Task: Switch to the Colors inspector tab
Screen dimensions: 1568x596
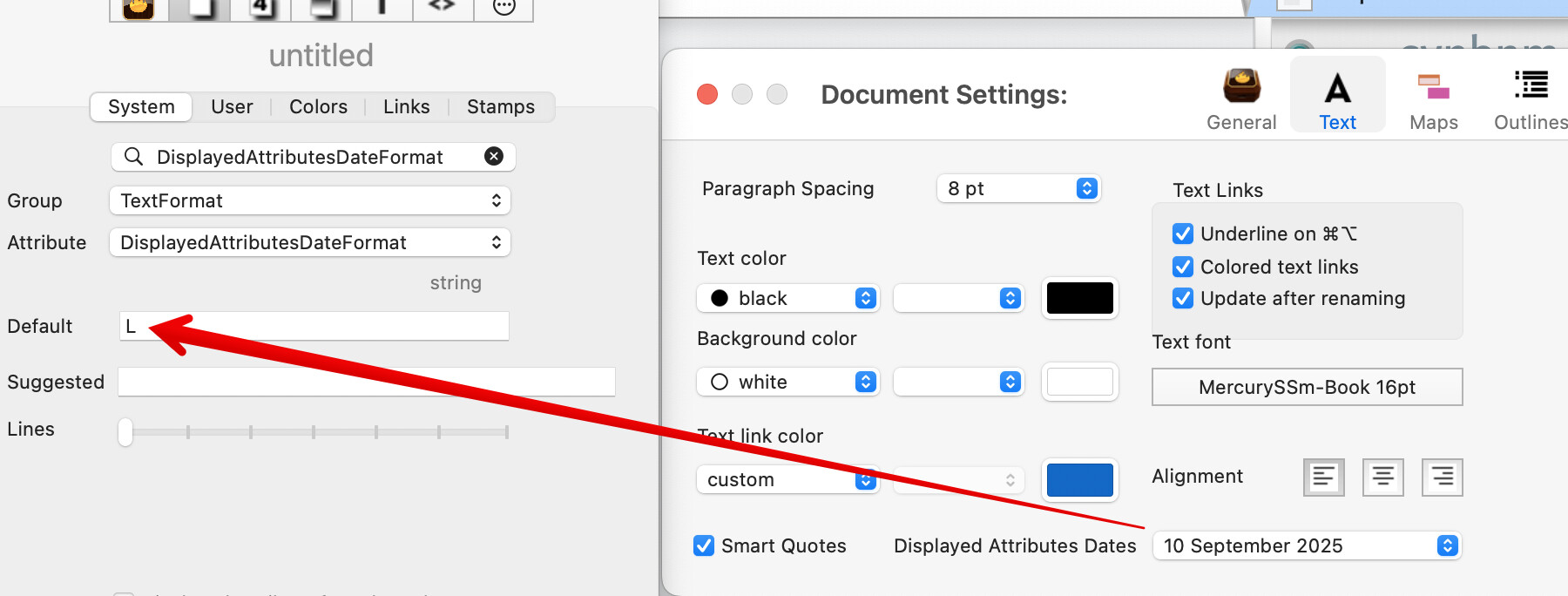Action: 318,107
